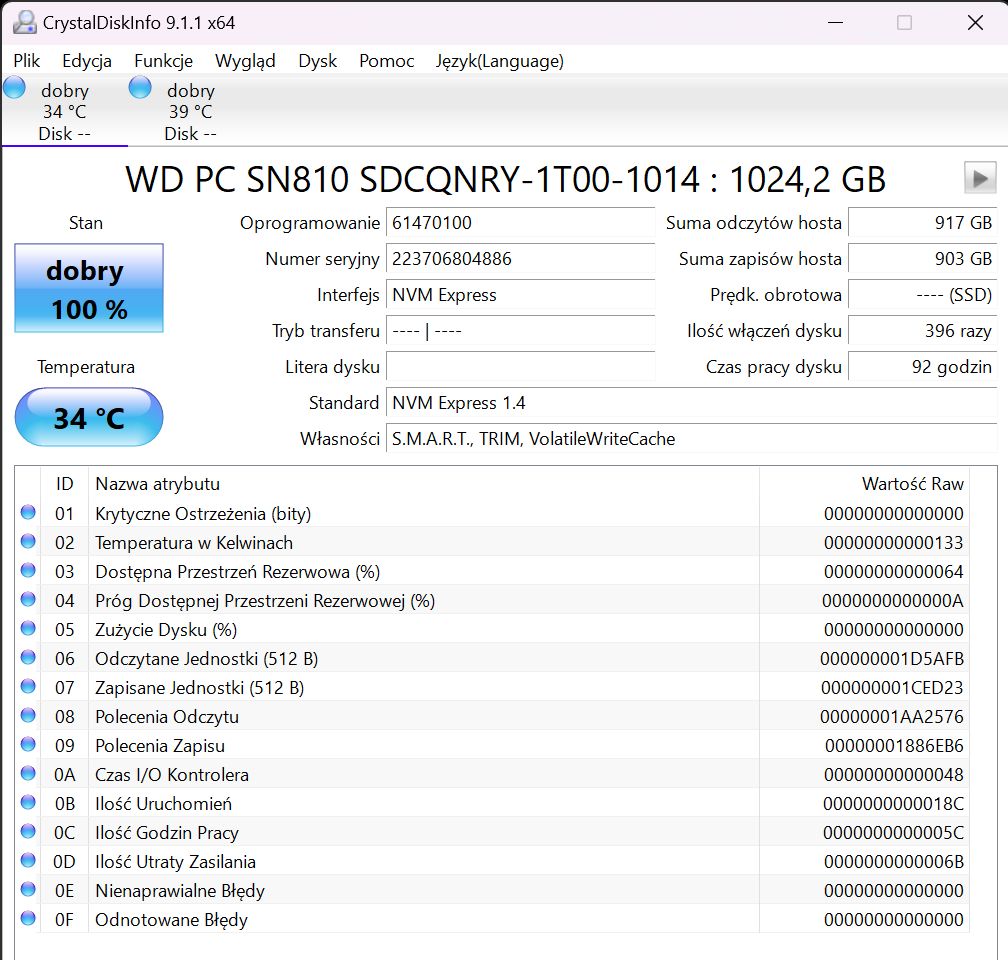The height and width of the screenshot is (960, 1008).
Task: Select raw value 000000000006B for unsafe shutdowns
Action: click(894, 862)
